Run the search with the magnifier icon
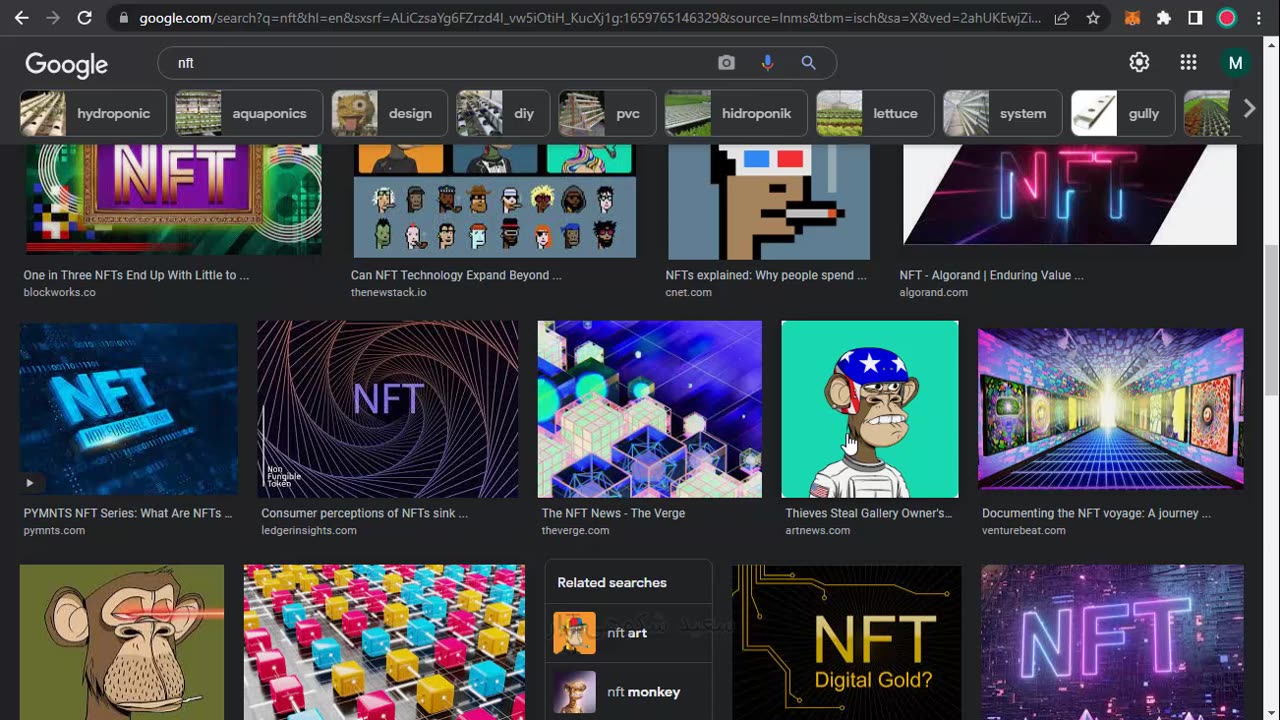The image size is (1280, 720). point(808,63)
